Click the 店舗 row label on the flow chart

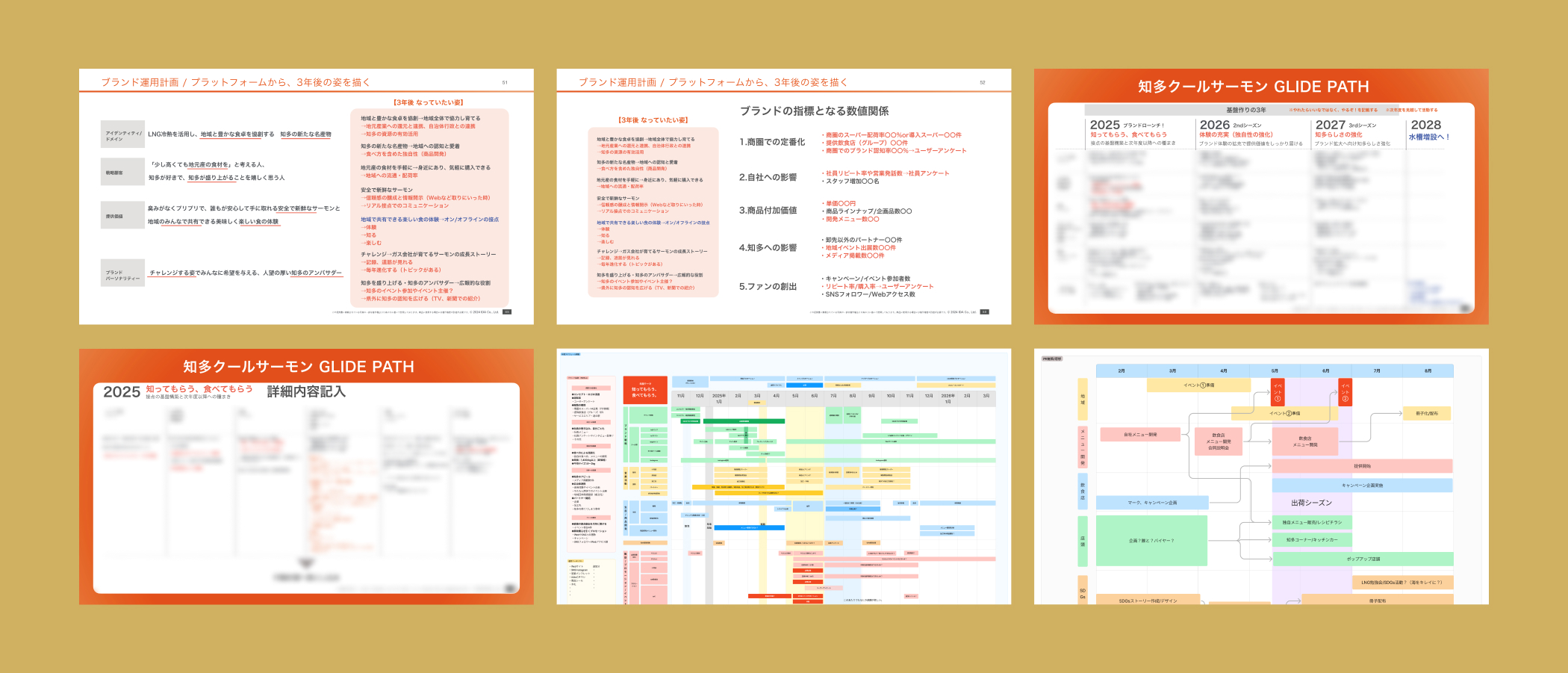coord(1083,541)
